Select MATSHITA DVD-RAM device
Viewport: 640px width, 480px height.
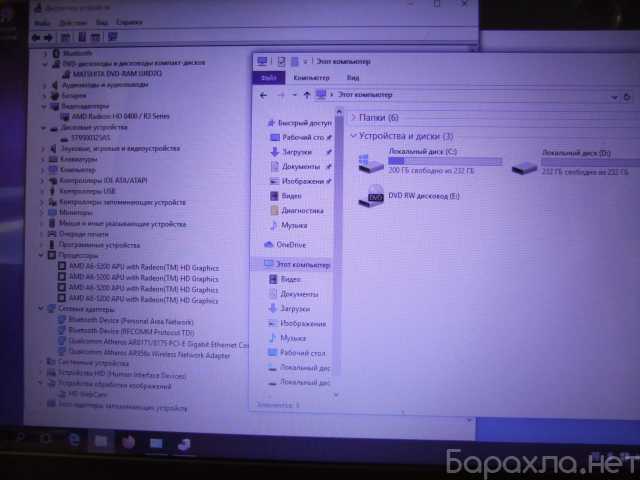pos(118,73)
